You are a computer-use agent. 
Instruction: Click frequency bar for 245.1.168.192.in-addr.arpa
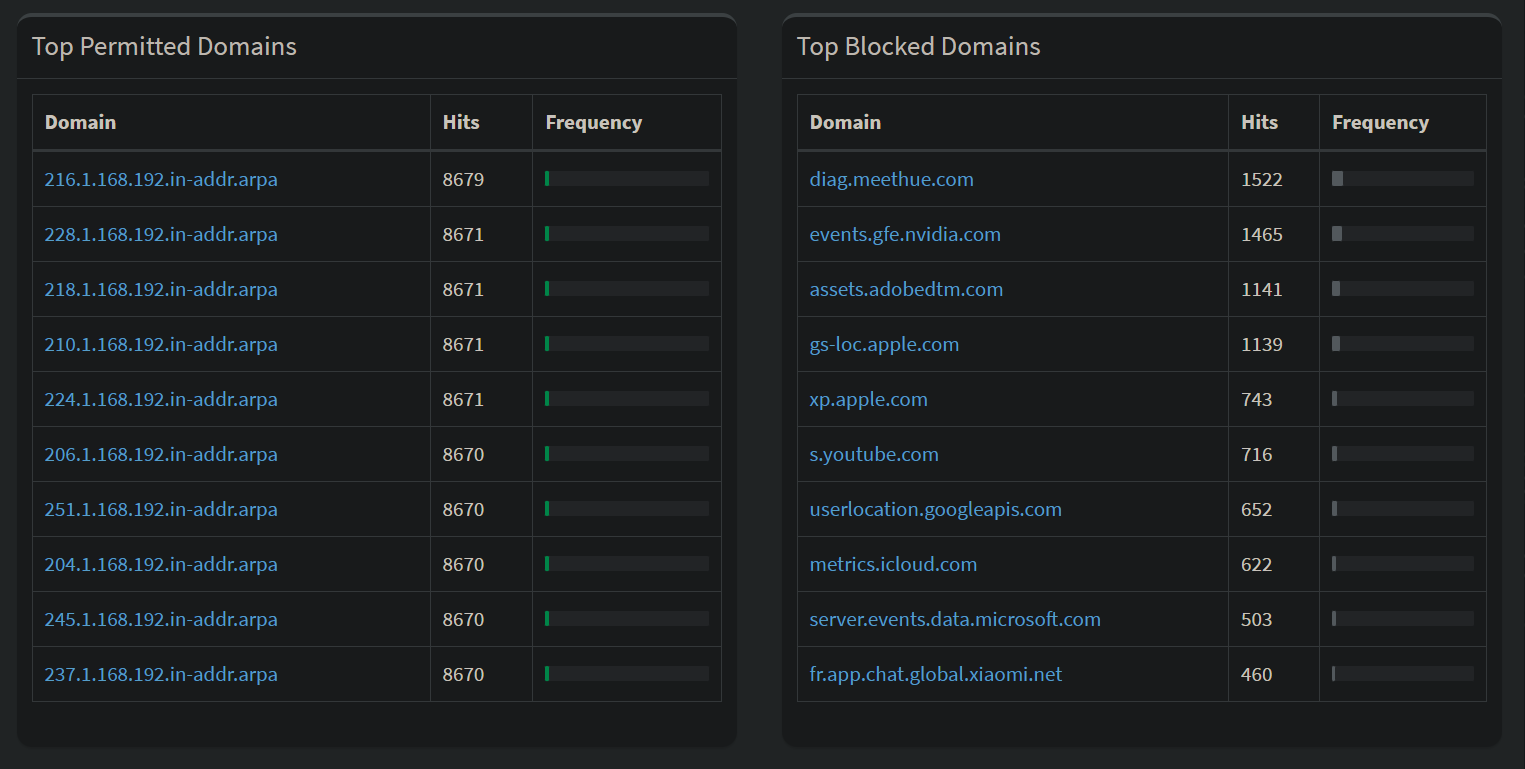click(x=627, y=618)
